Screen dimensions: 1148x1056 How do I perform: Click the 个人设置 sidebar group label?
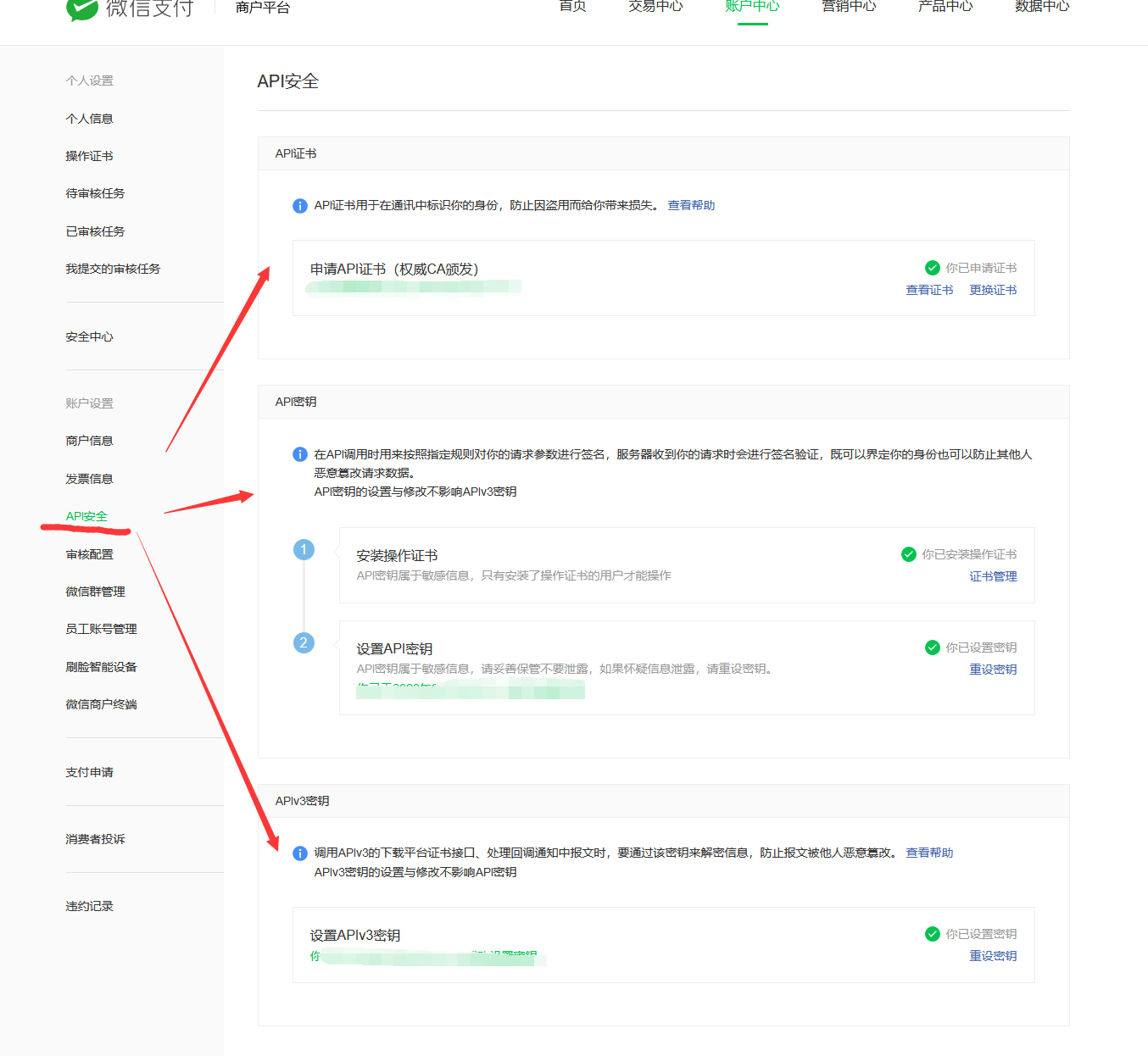(x=90, y=81)
